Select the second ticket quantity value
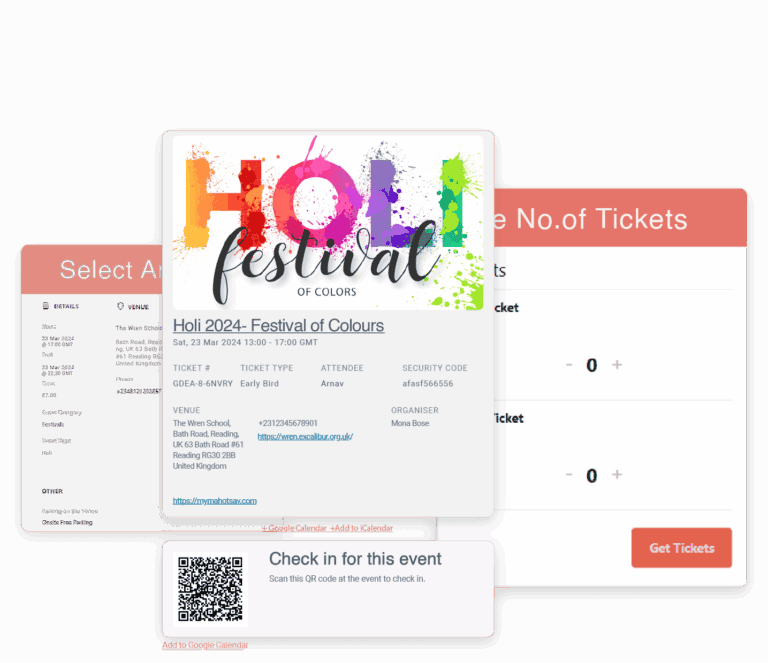This screenshot has height=663, width=768. point(592,475)
